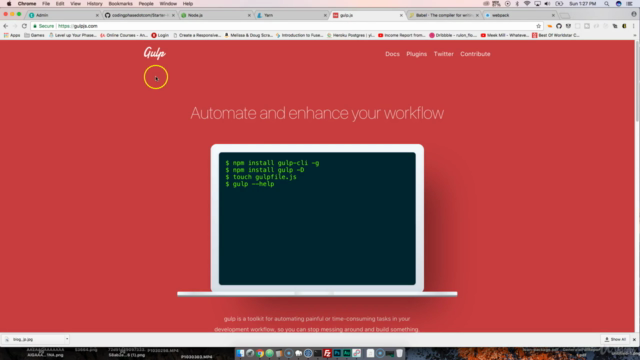Screen dimensions: 640x360
Task: Open the Meek Mill YouTube bookmark
Action: (504, 35)
